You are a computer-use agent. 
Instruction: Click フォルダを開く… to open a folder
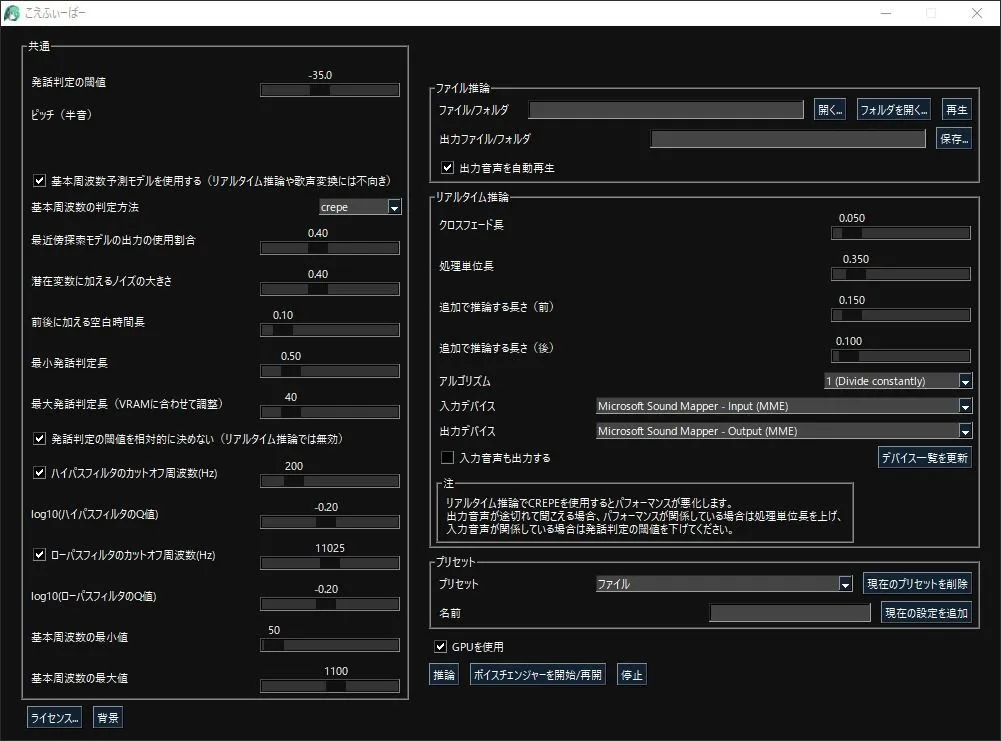pos(893,109)
